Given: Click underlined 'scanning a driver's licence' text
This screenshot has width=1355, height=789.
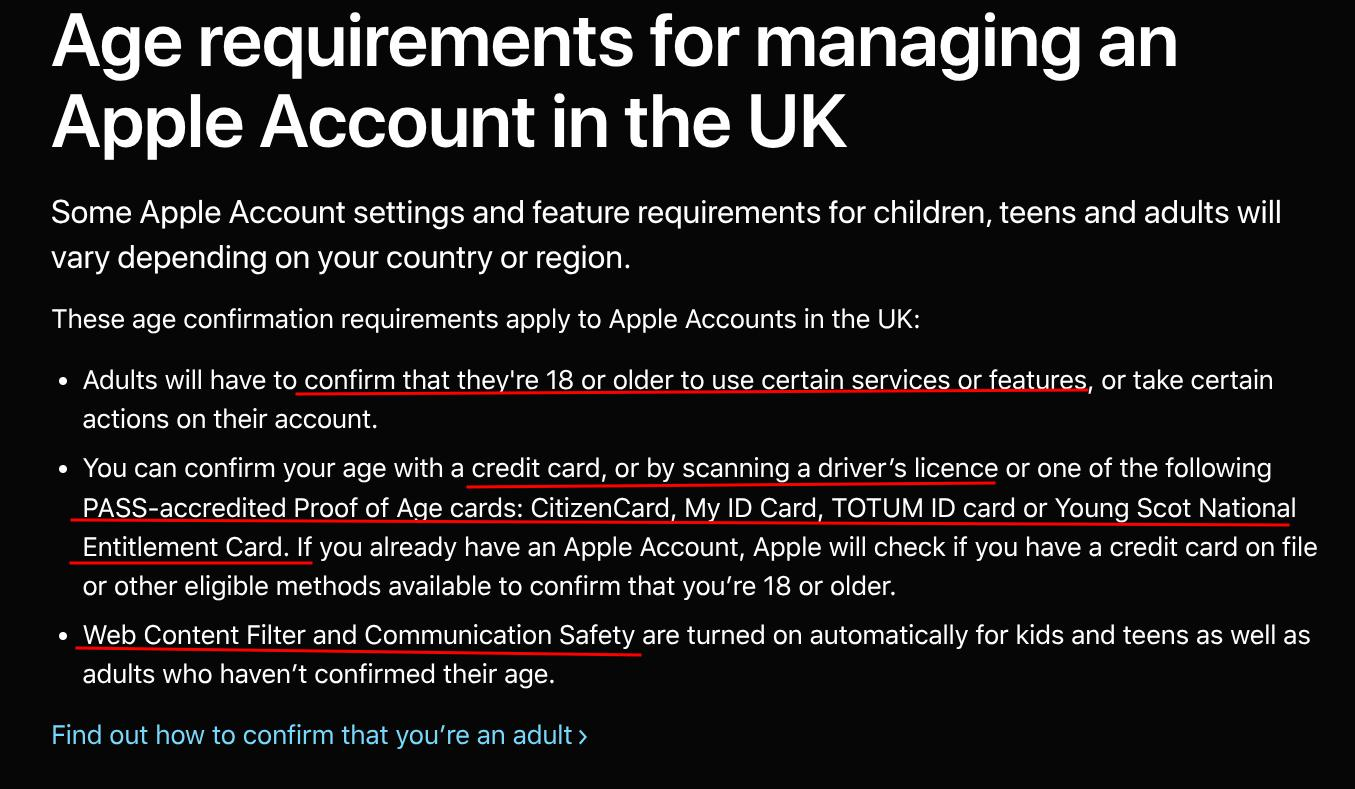Looking at the screenshot, I should [x=821, y=468].
